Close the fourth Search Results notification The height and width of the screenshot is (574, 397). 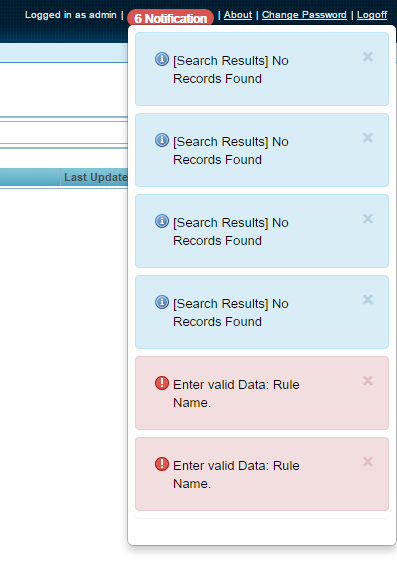368,300
